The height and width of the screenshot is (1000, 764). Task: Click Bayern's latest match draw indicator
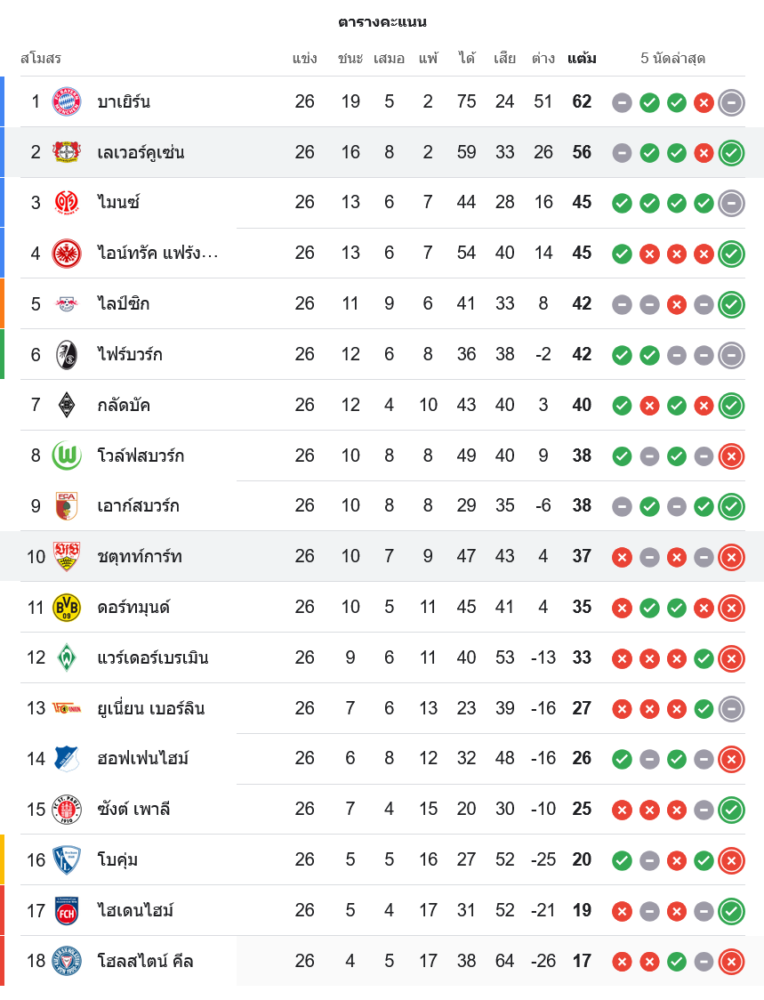[731, 102]
